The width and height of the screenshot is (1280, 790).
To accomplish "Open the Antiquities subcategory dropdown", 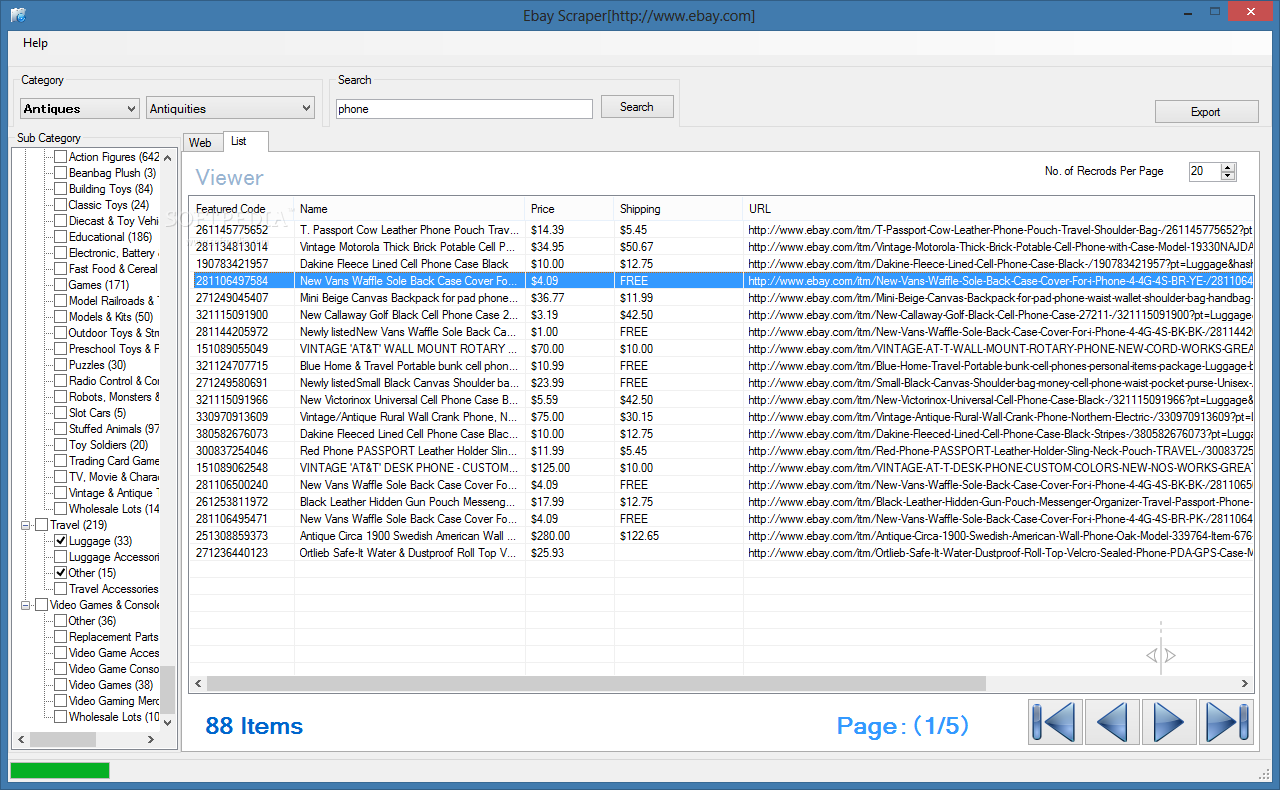I will 230,108.
